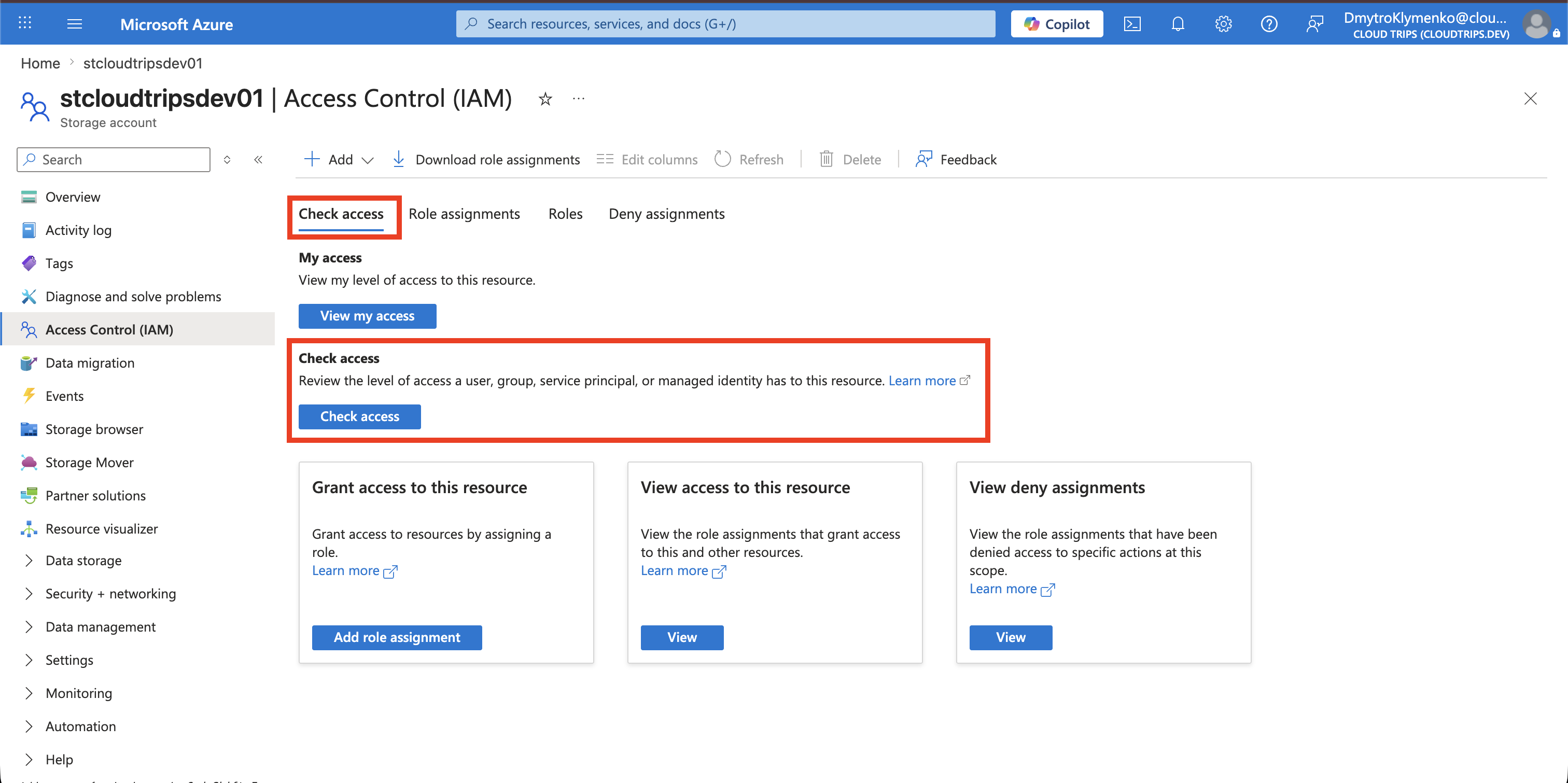The width and height of the screenshot is (1568, 783).
Task: Click the Download role assignments arrow icon
Action: pyautogui.click(x=398, y=160)
